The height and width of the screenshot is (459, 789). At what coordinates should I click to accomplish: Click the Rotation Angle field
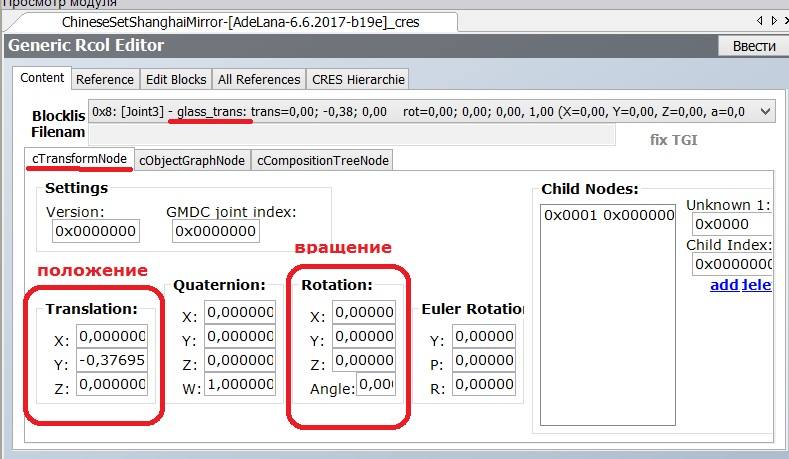coord(376,386)
